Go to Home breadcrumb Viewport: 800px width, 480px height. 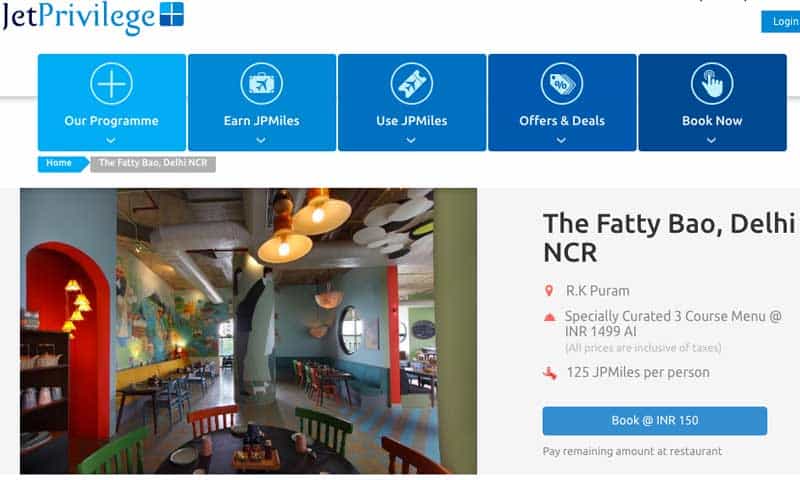tap(62, 164)
